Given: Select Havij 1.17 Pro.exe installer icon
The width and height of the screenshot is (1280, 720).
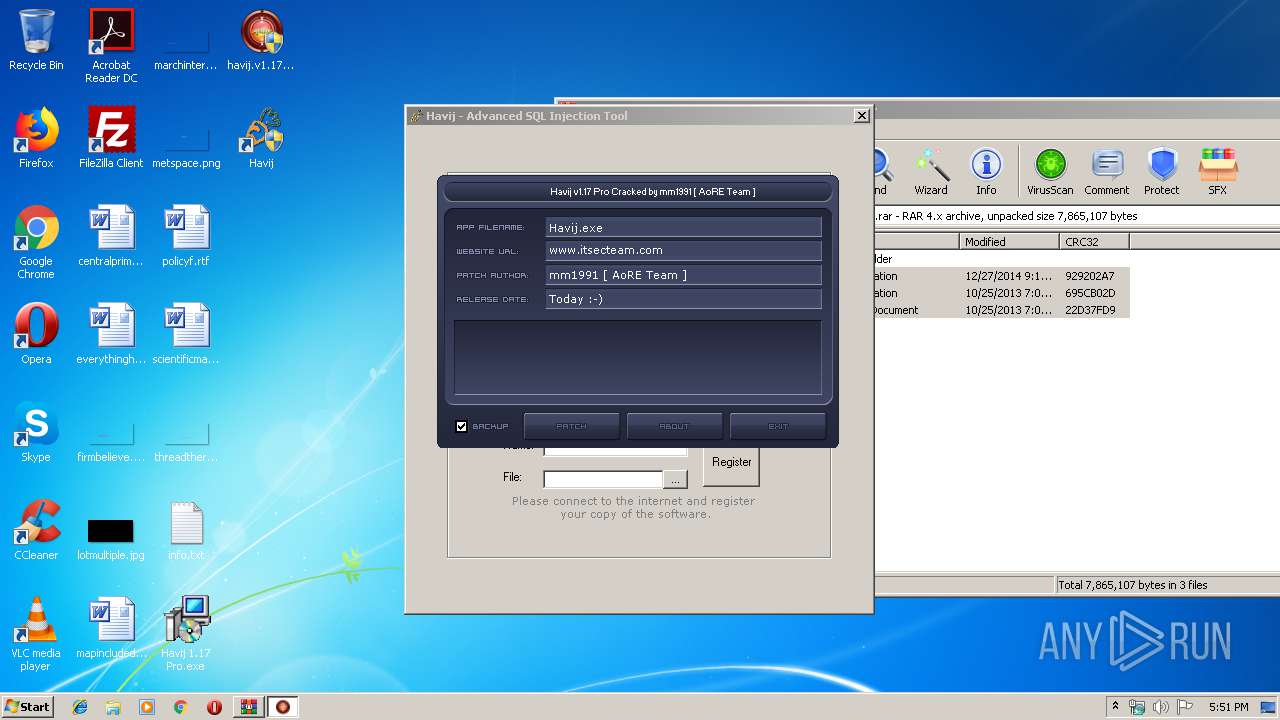Looking at the screenshot, I should click(186, 634).
